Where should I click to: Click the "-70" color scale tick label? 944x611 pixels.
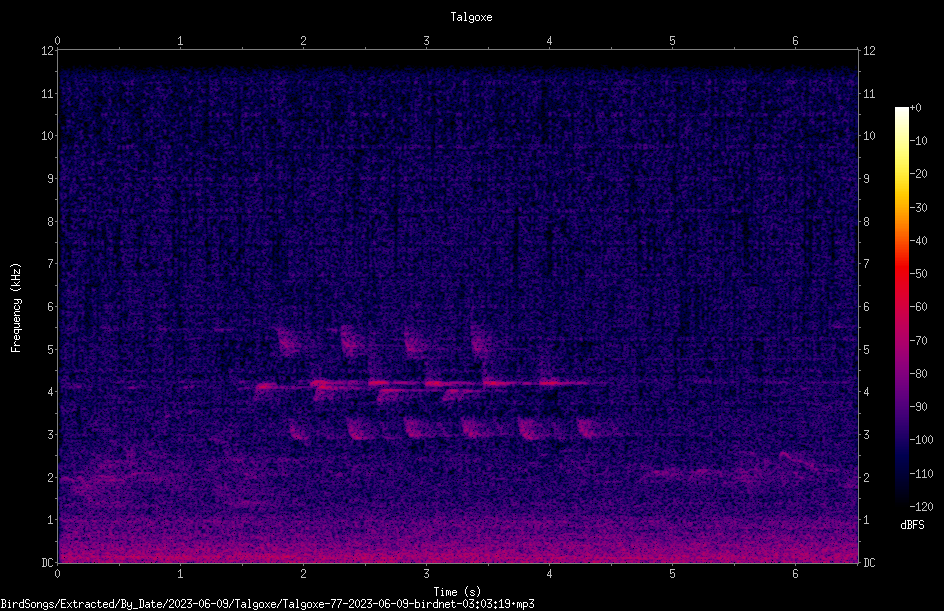pyautogui.click(x=919, y=341)
